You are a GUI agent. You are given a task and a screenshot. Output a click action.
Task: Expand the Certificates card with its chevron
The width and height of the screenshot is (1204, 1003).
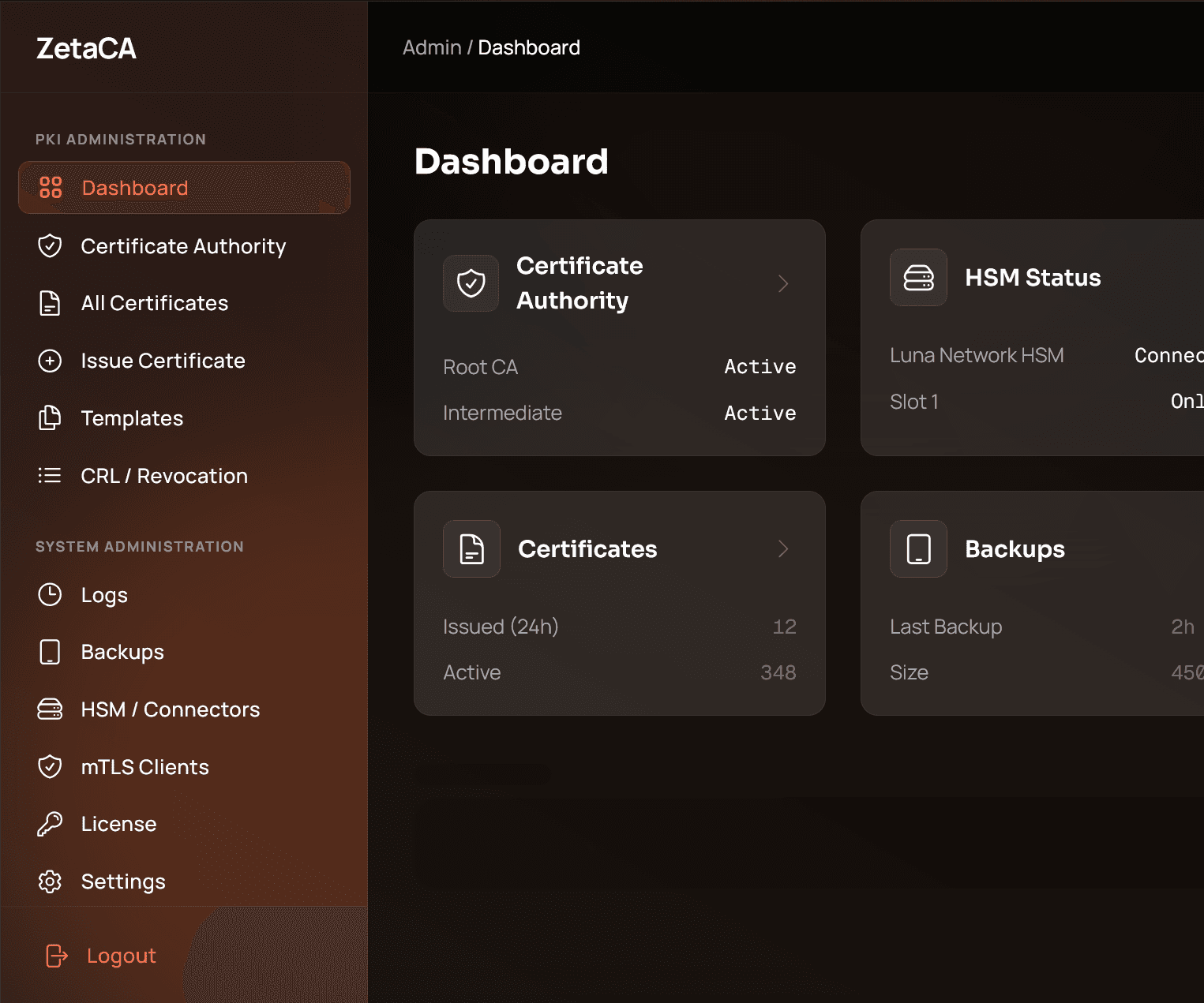coord(783,548)
